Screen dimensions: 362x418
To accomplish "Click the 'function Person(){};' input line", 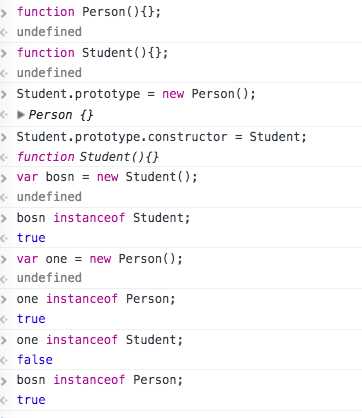I will pyautogui.click(x=89, y=12).
